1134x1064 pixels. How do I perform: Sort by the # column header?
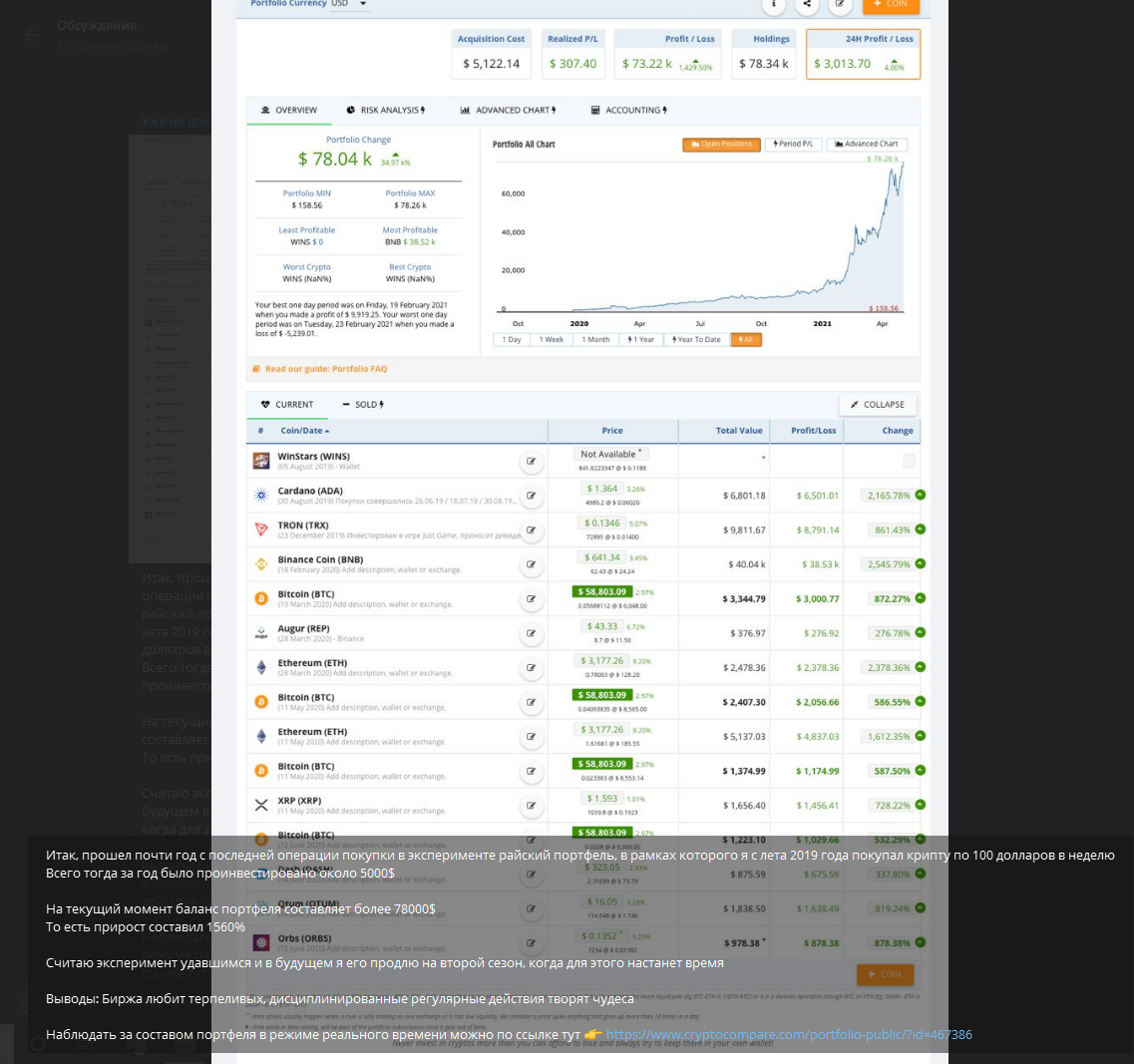pyautogui.click(x=260, y=431)
